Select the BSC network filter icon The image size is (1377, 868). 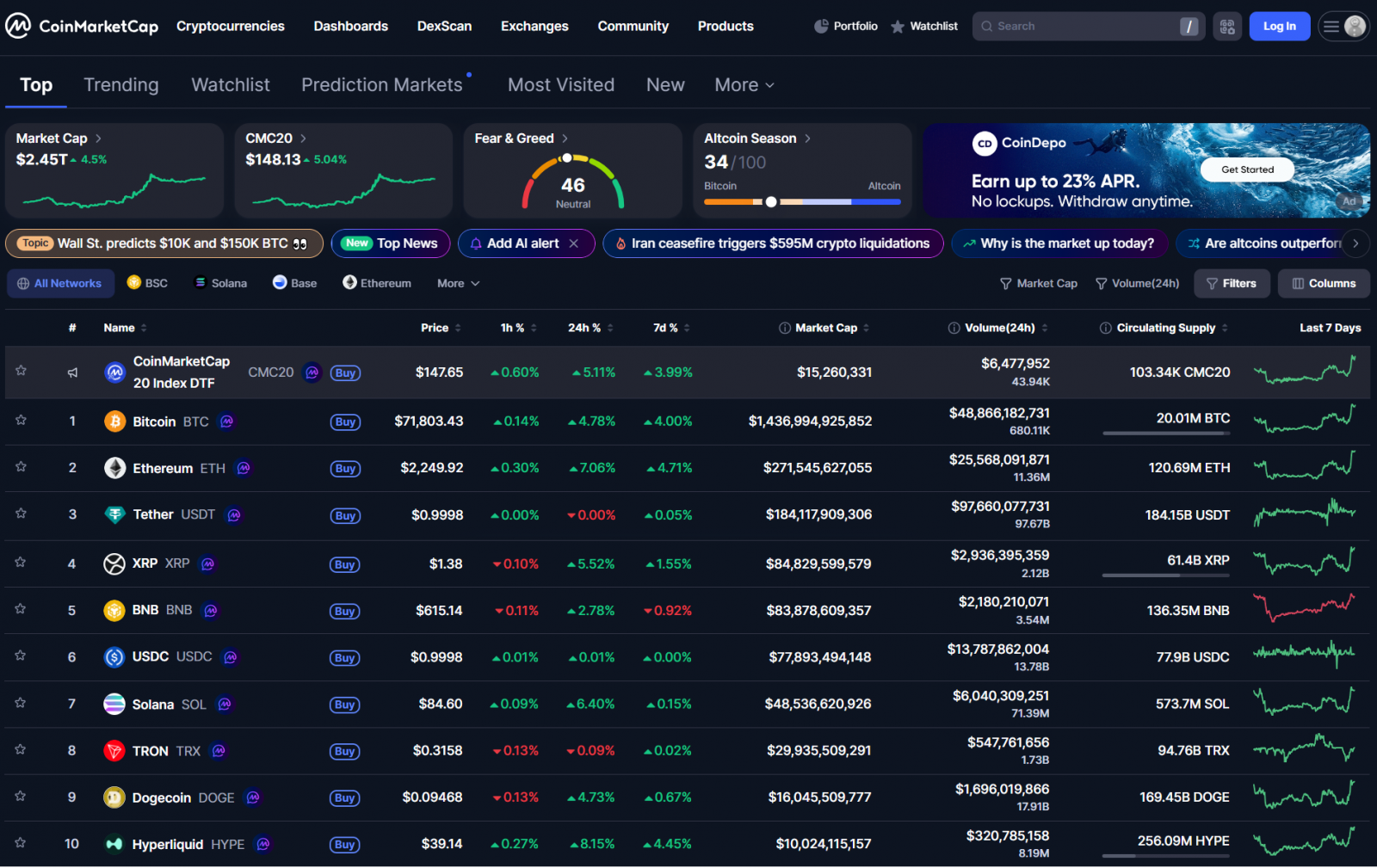point(133,282)
